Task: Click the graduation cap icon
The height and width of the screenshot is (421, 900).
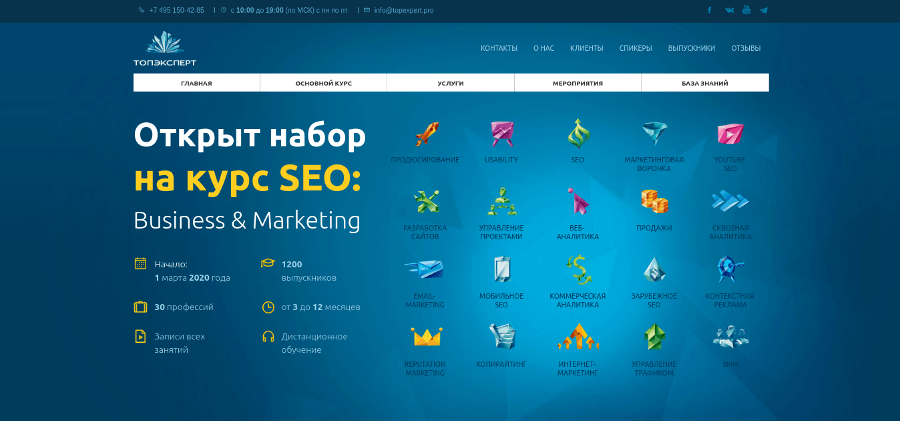Action: click(267, 264)
